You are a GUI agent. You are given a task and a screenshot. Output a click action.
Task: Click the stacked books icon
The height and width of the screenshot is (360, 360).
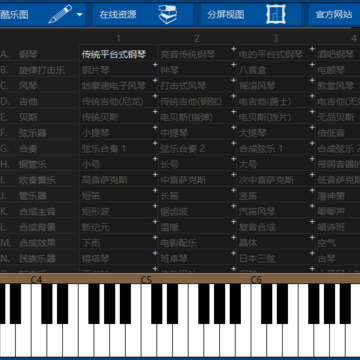pyautogui.click(x=168, y=14)
